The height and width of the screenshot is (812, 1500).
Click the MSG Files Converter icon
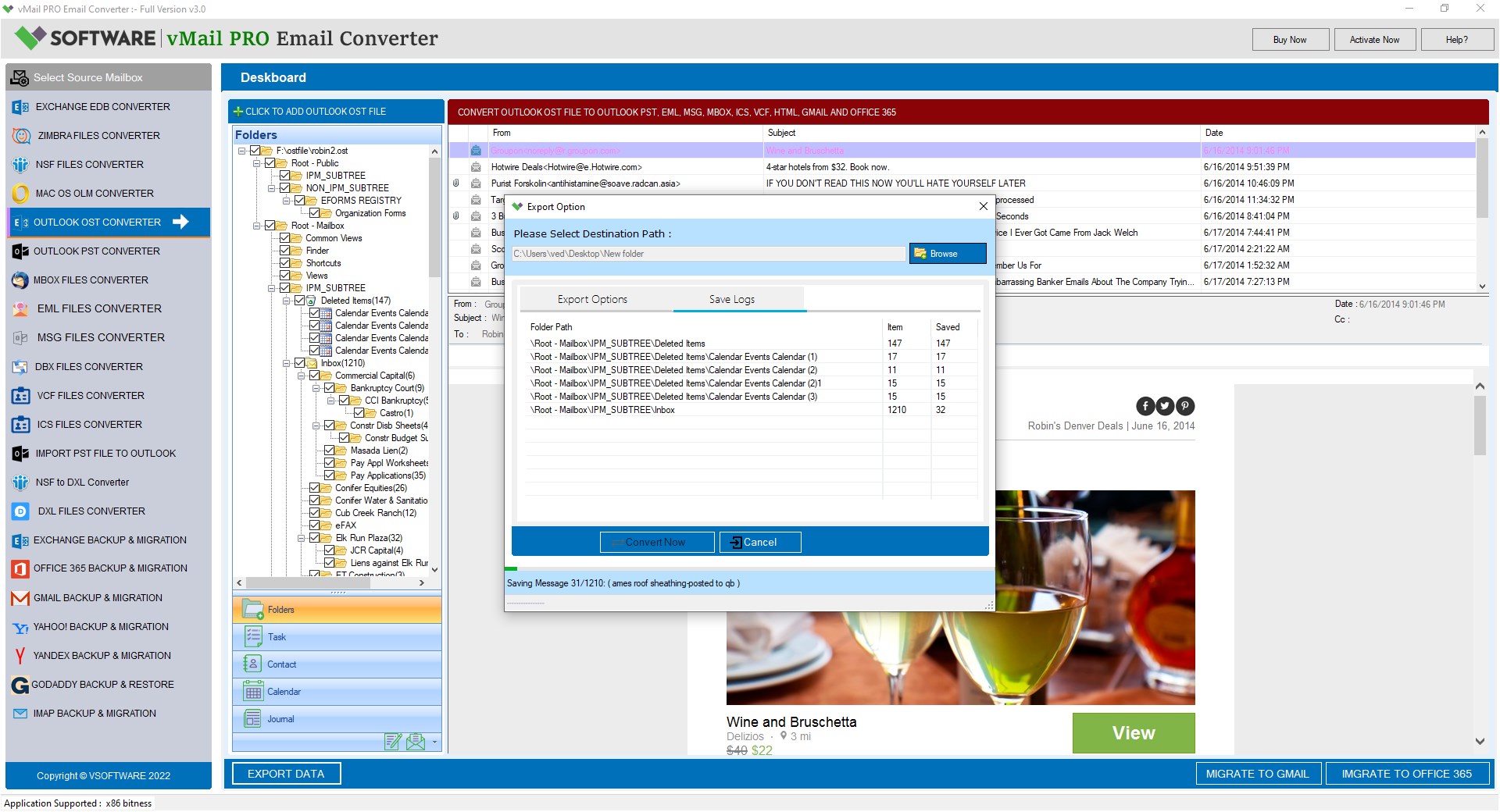click(20, 338)
